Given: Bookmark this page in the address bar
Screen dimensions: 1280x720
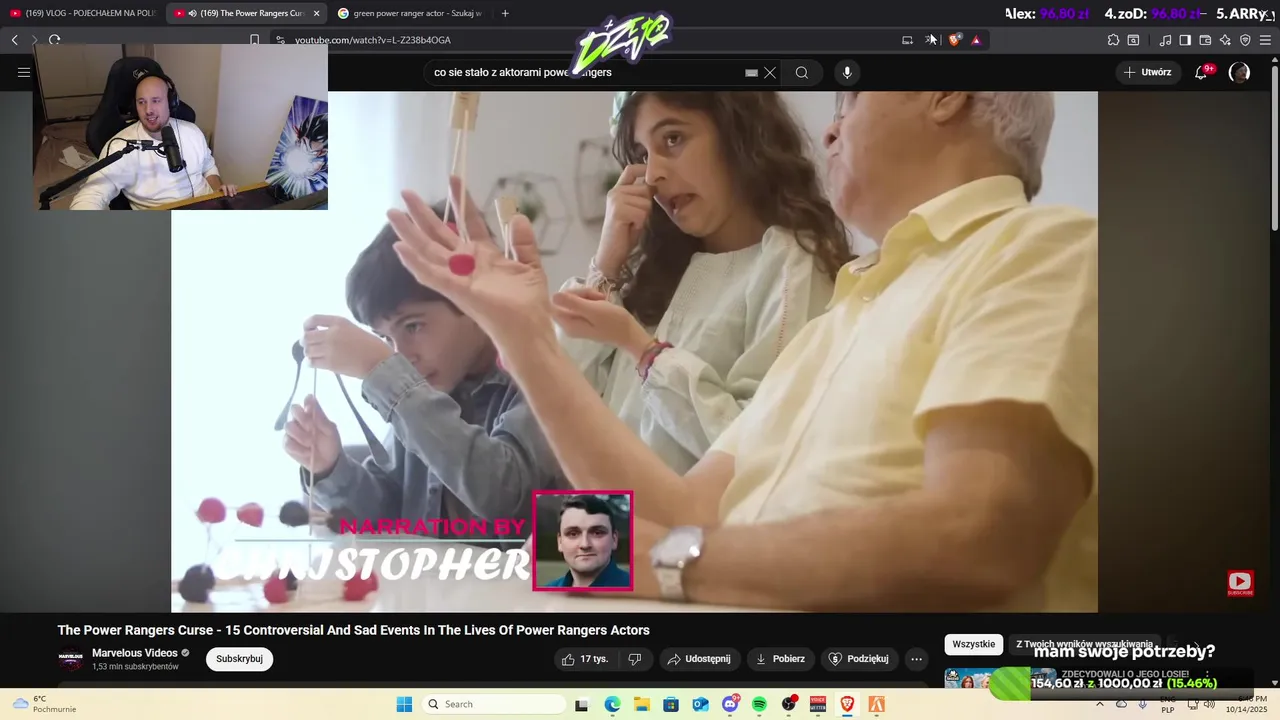Looking at the screenshot, I should (254, 40).
